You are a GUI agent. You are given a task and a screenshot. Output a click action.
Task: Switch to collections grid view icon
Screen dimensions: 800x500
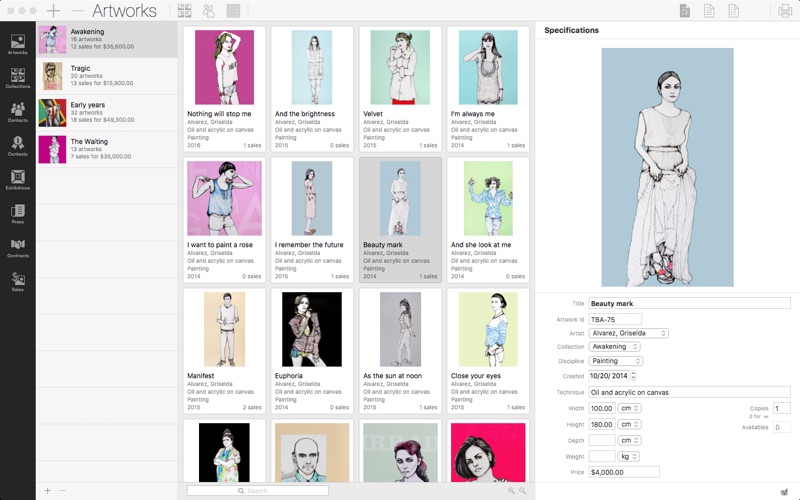(184, 11)
